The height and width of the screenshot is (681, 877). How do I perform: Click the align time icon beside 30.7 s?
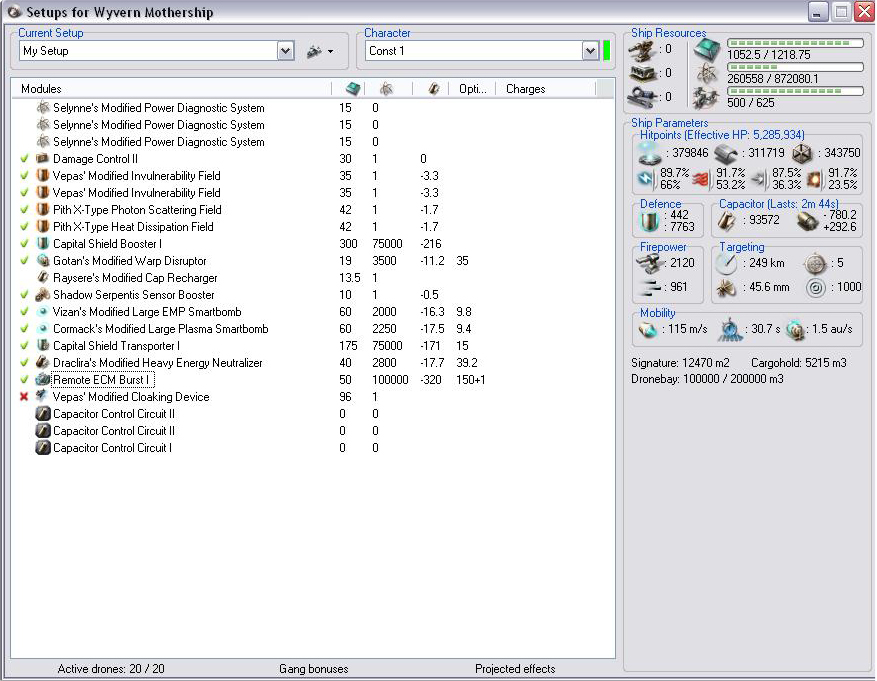(x=729, y=330)
